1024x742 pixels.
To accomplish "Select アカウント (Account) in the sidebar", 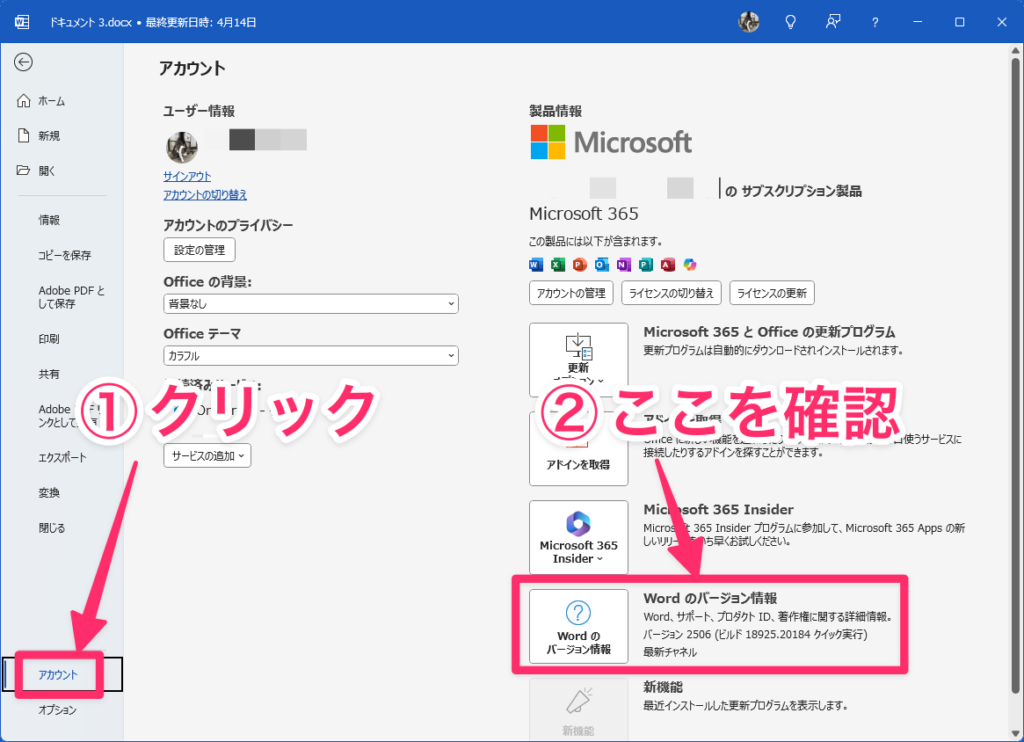I will [x=62, y=675].
